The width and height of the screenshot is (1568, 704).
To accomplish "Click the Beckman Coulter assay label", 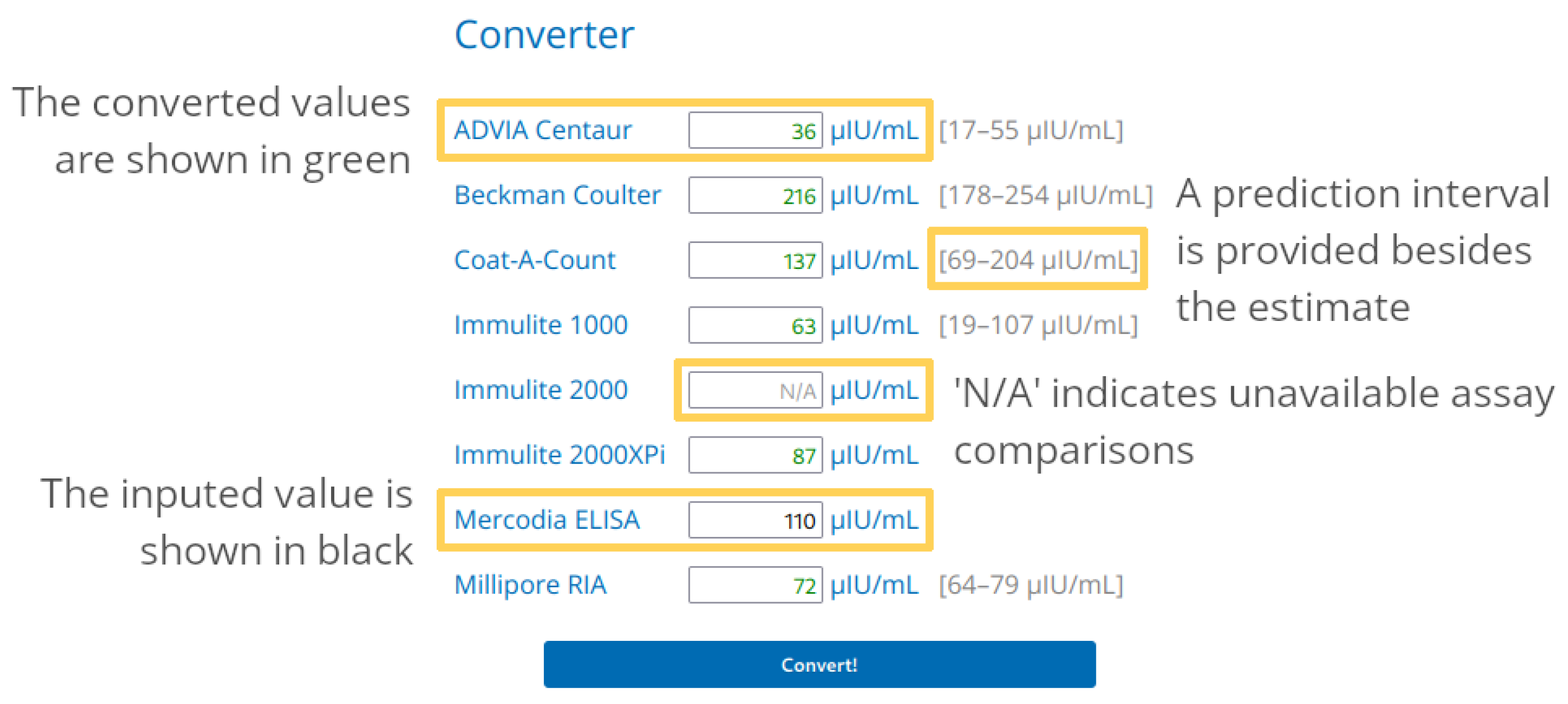I will (x=557, y=195).
